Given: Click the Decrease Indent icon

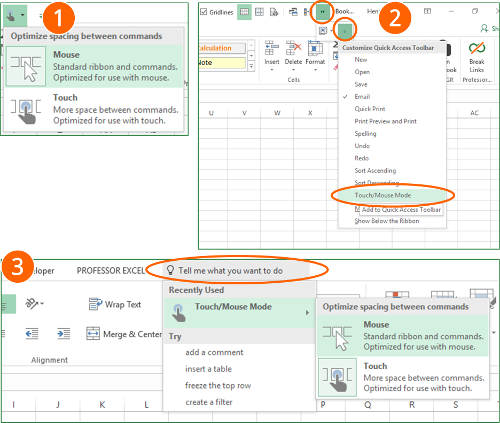Looking at the screenshot, I should click(32, 333).
